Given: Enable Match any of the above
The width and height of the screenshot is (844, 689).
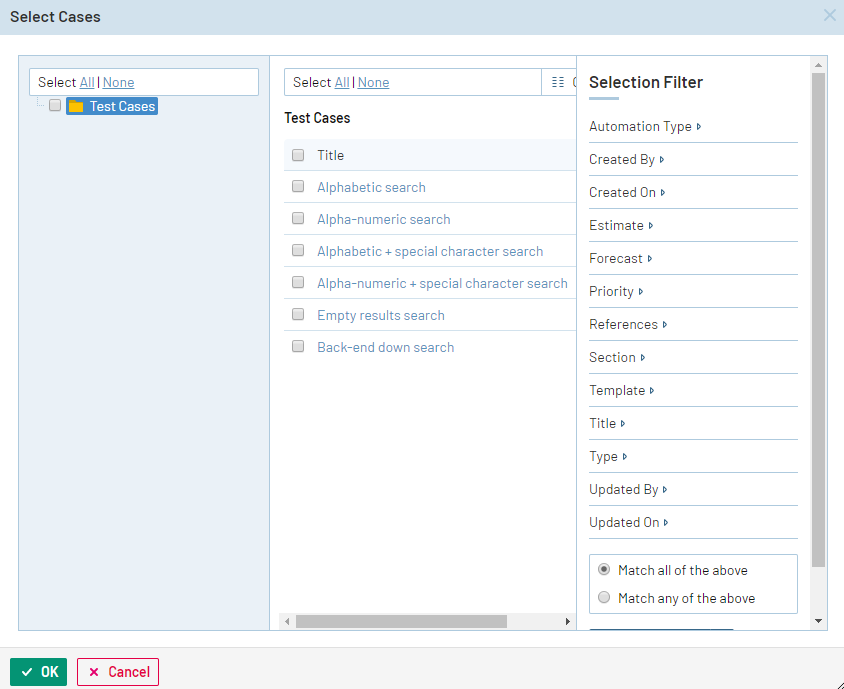Looking at the screenshot, I should (x=604, y=597).
